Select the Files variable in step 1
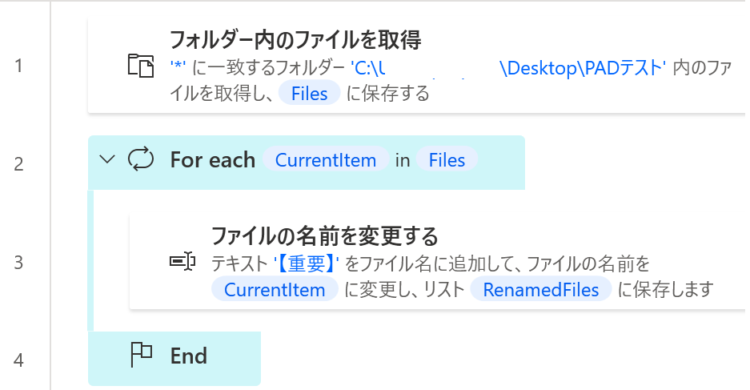Image resolution: width=750 pixels, height=390 pixels. coord(309,93)
